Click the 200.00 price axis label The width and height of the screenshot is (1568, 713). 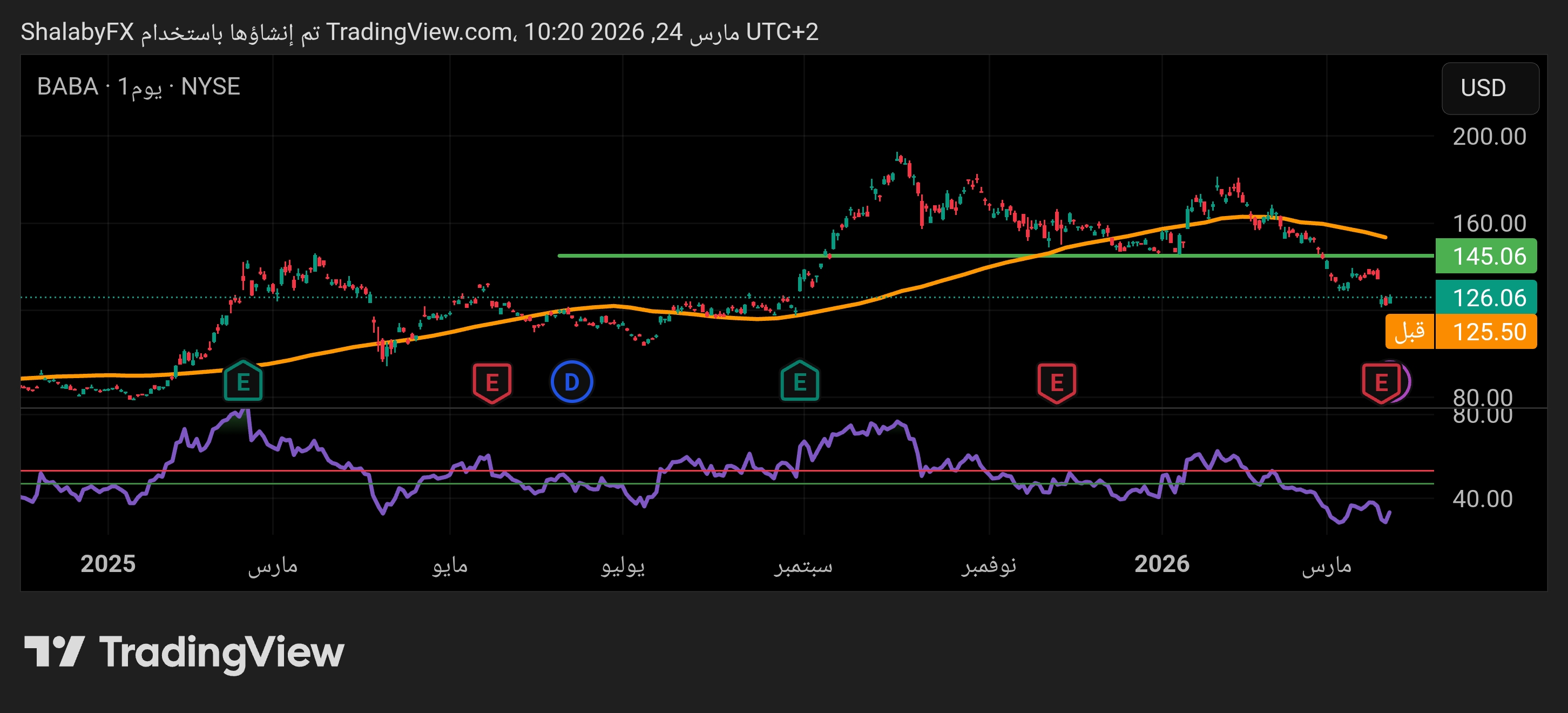pos(1489,137)
